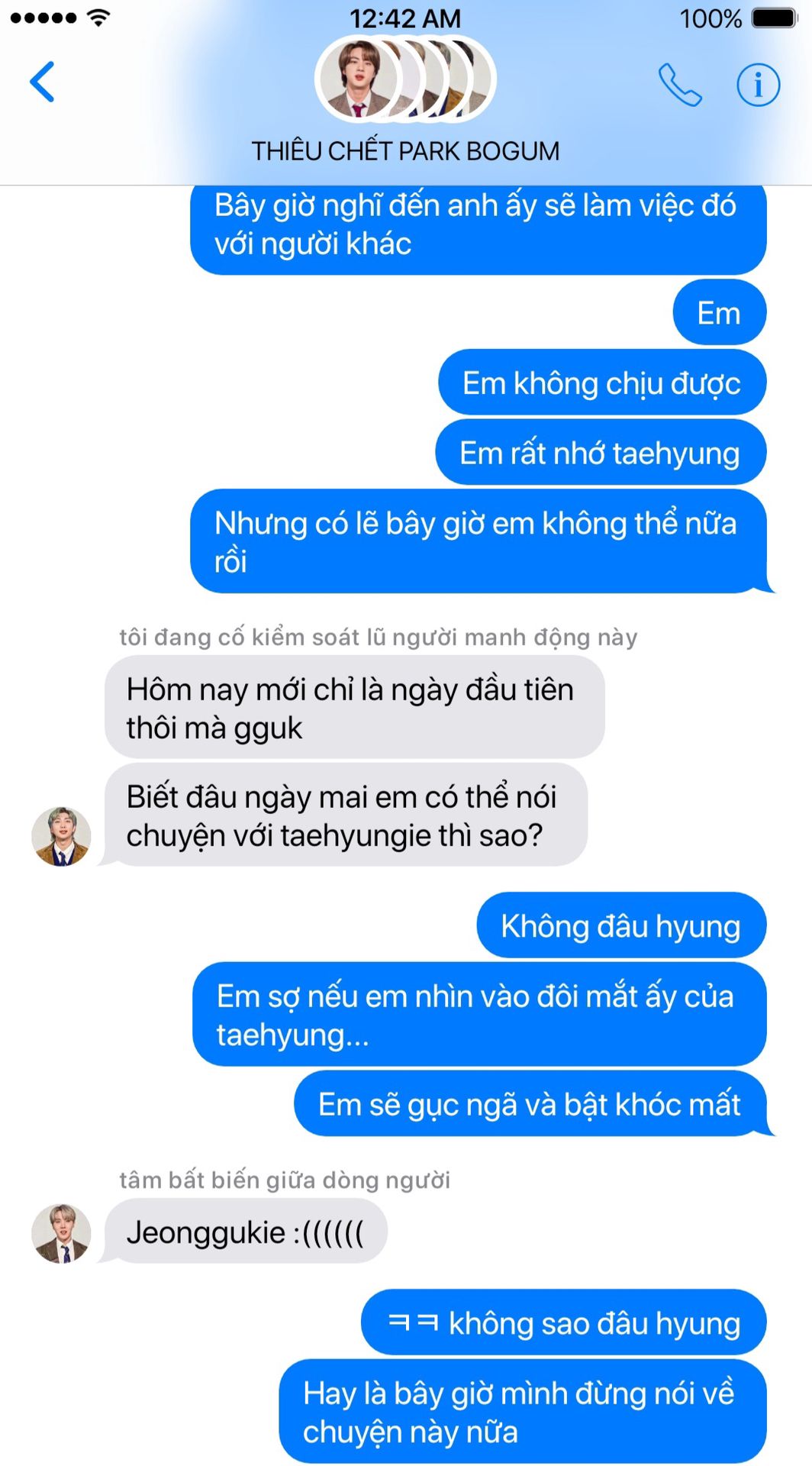Tap avatar beside taehyungie message
Image resolution: width=812 pixels, height=1466 pixels.
[x=61, y=836]
